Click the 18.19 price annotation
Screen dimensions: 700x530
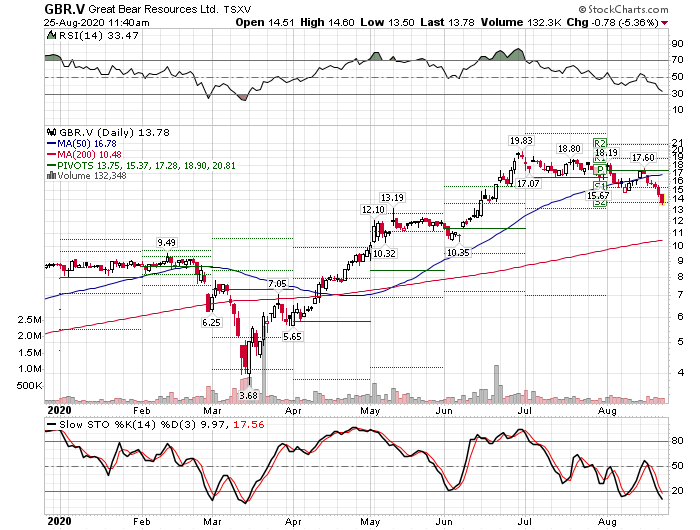606,153
